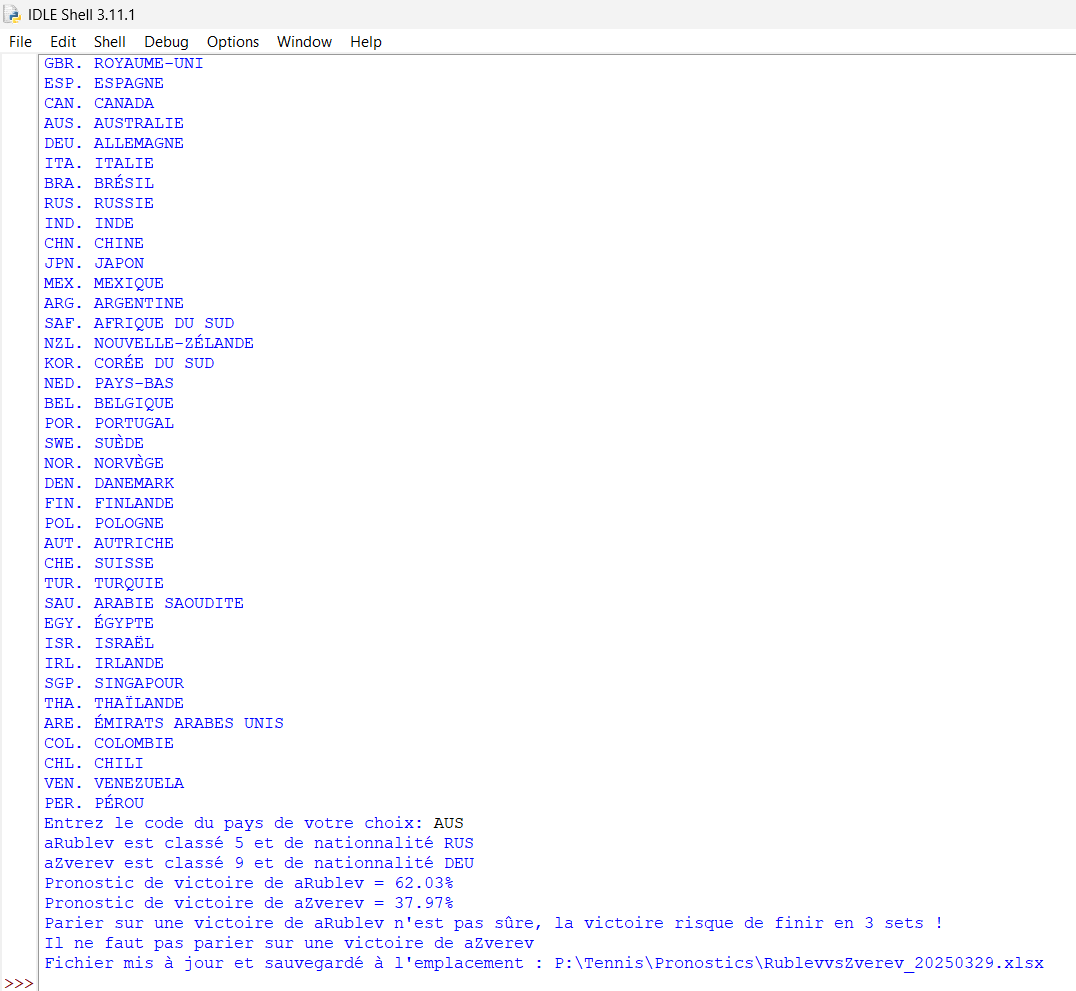Click the 'aZverev est classé 9' line
Viewport: 1076px width, 991px height.
[258, 863]
